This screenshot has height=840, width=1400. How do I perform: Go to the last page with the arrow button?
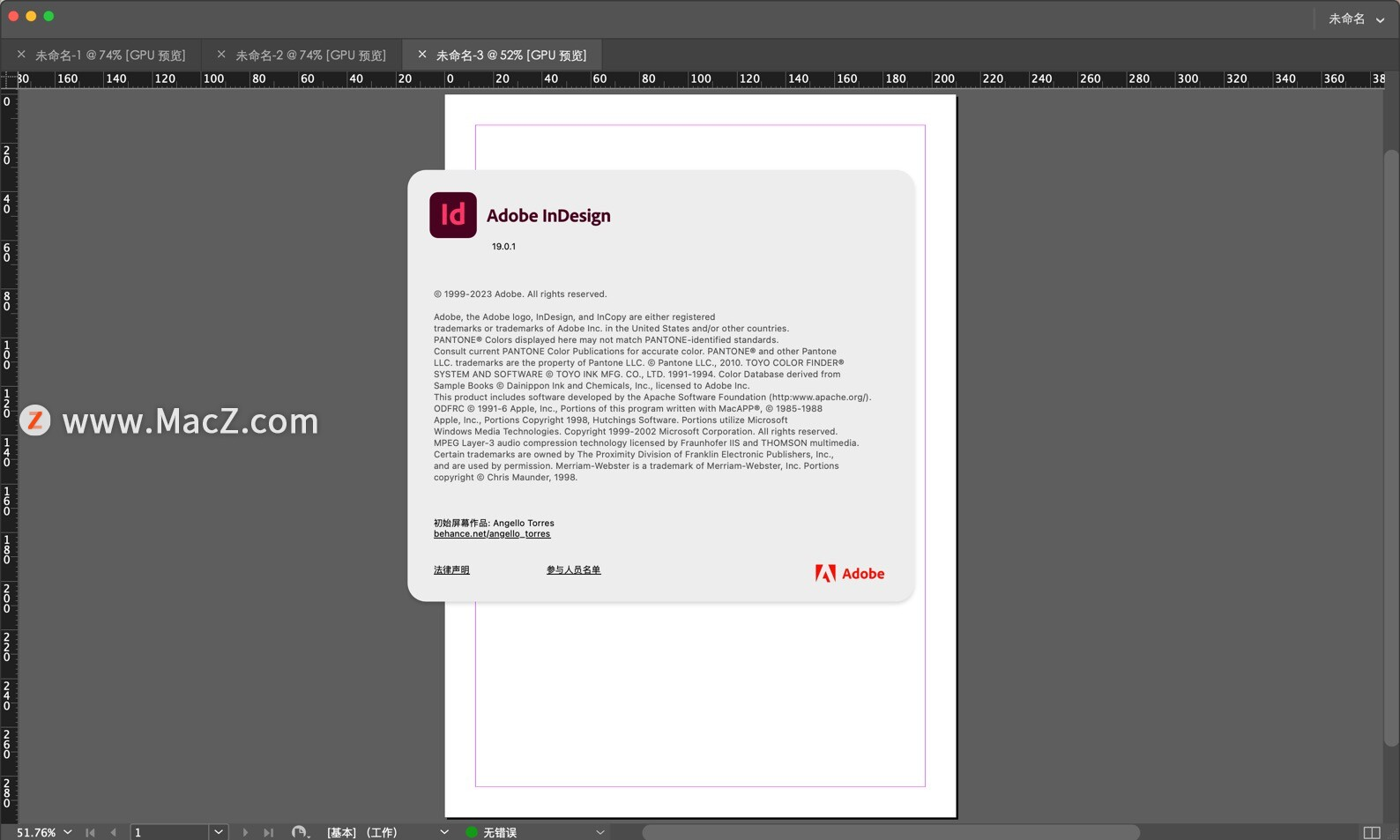269,832
